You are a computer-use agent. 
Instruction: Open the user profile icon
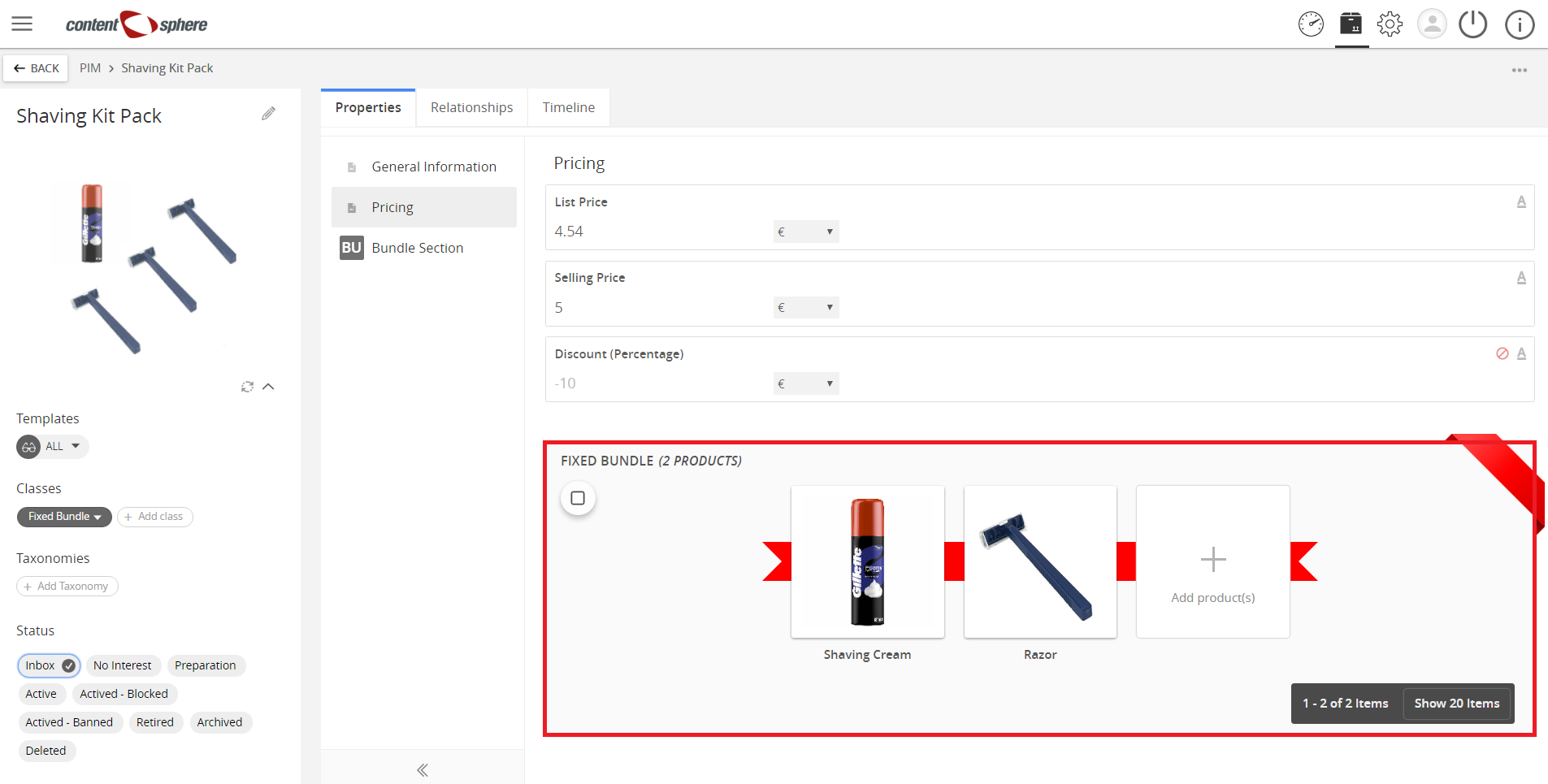[x=1432, y=24]
